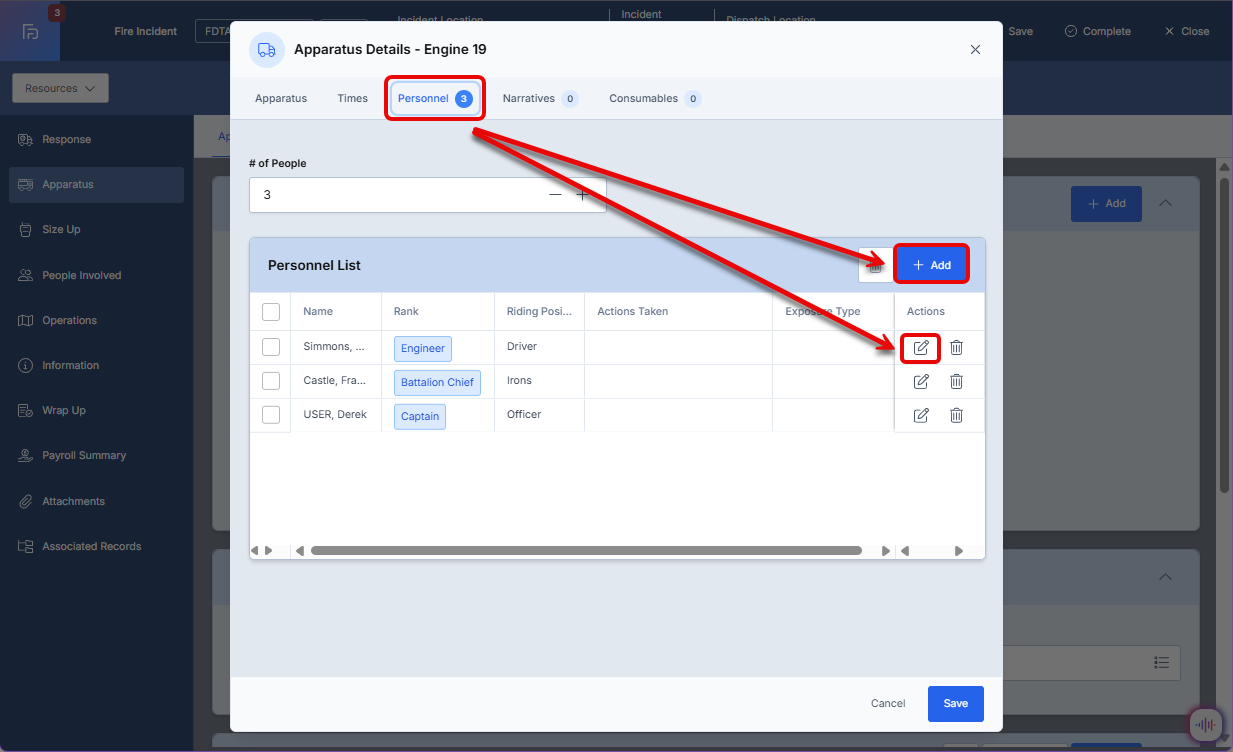The image size is (1233, 752).
Task: Open Associated Records in sidebar
Action: point(96,547)
